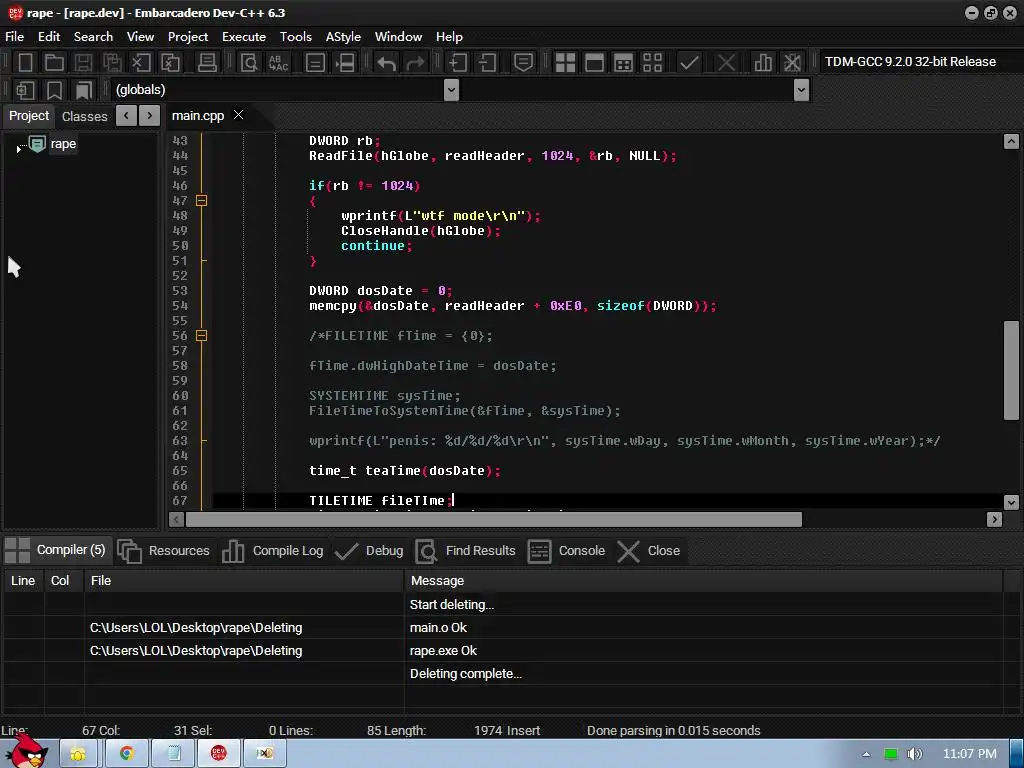The image size is (1024, 768).
Task: Click the Delete profiling information icon
Action: (x=792, y=63)
